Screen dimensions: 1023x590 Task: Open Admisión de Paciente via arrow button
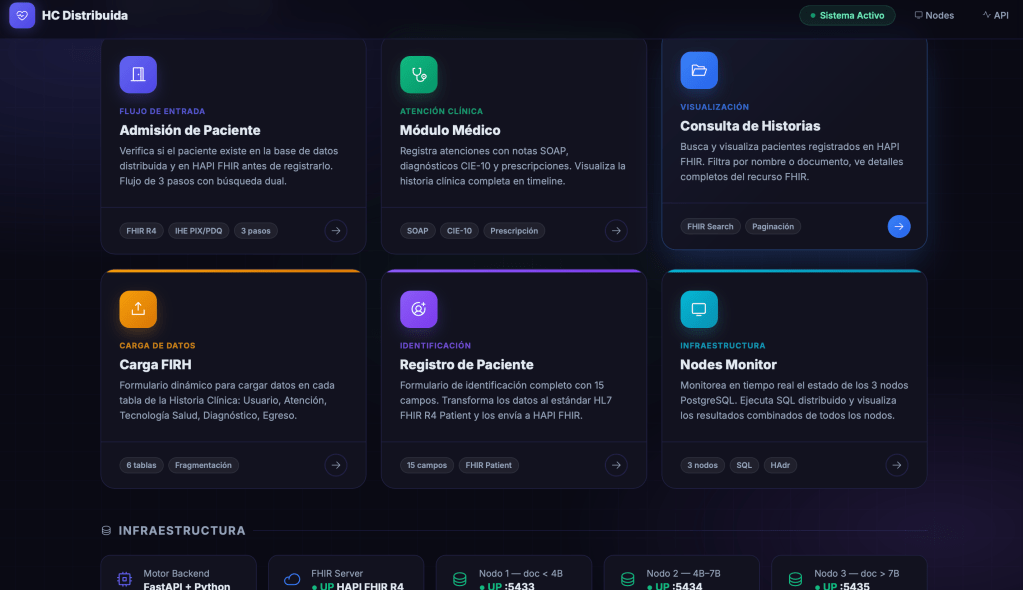pos(336,230)
